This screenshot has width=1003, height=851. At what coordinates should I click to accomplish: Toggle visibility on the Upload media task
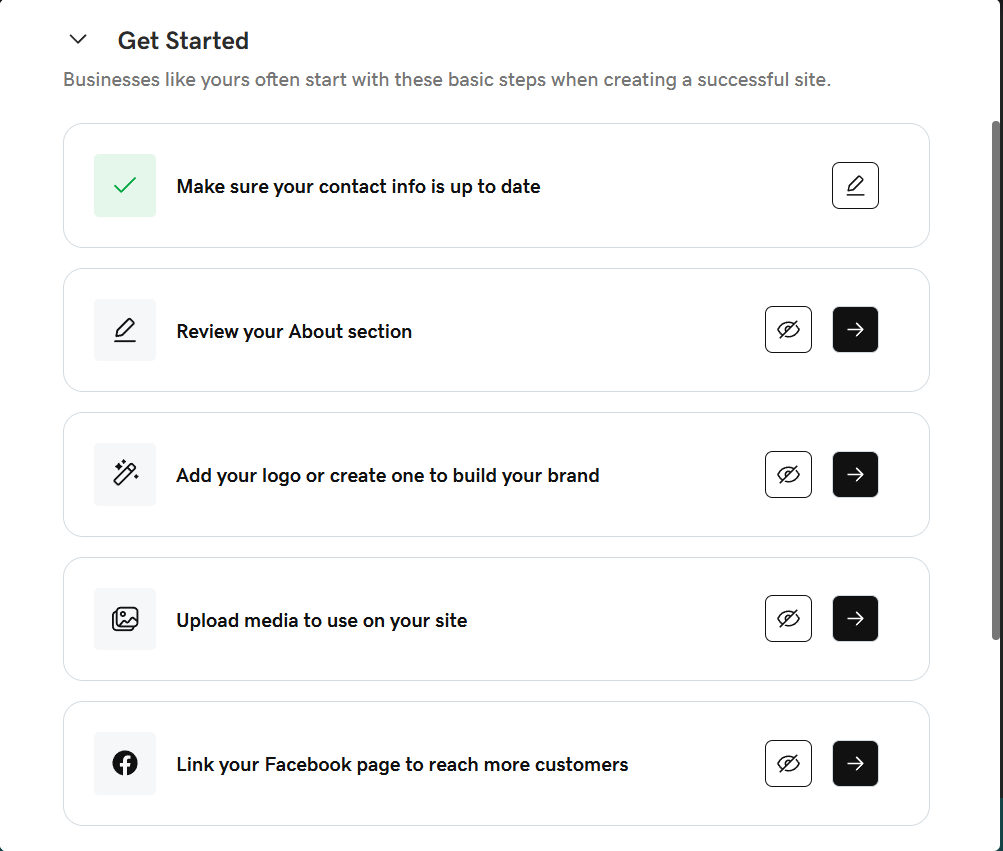click(x=788, y=618)
